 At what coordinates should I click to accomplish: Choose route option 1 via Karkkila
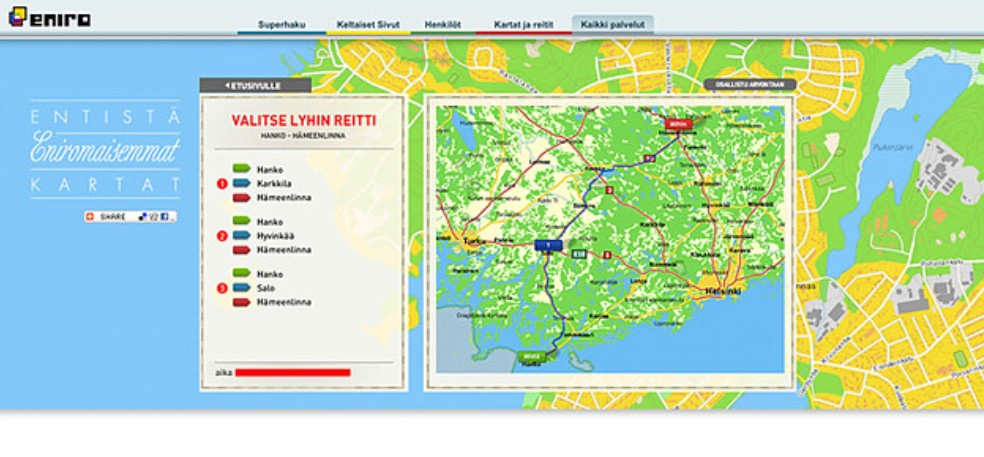pos(222,184)
